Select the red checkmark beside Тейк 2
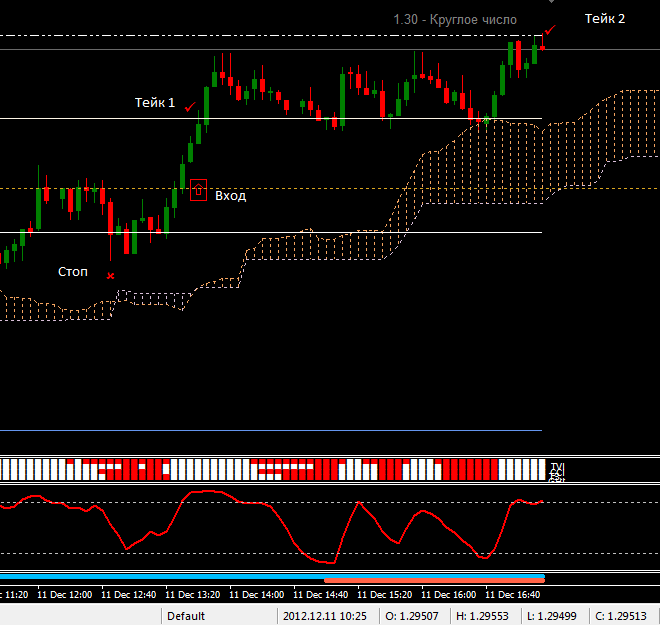The image size is (660, 625). tap(550, 30)
